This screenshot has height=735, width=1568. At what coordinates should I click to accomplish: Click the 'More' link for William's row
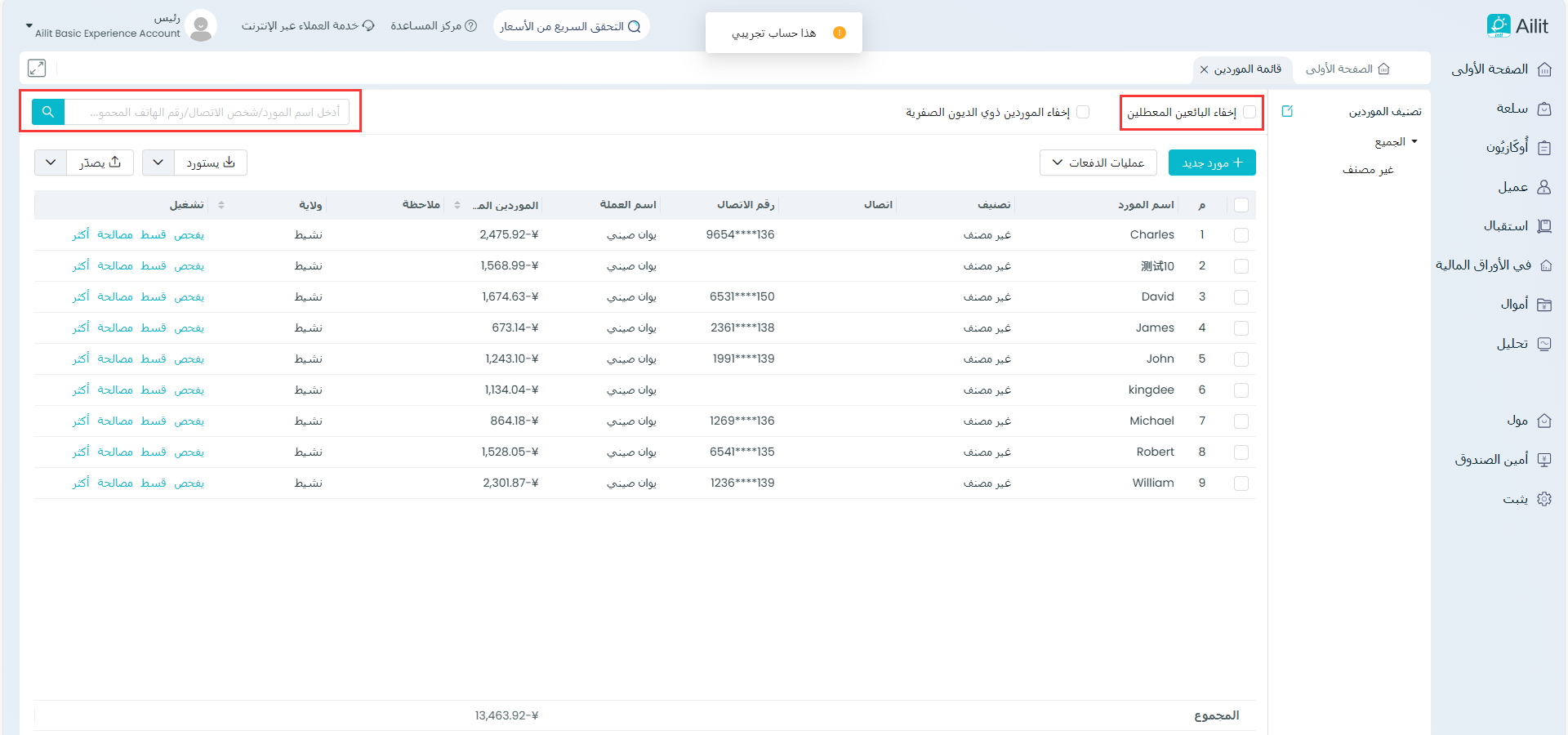[x=81, y=483]
